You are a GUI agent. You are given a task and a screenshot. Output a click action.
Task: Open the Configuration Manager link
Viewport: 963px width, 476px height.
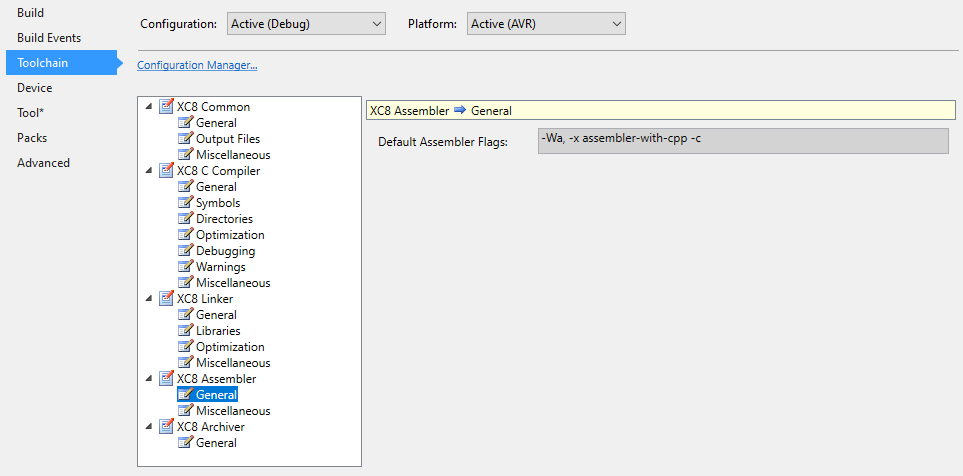(x=197, y=65)
